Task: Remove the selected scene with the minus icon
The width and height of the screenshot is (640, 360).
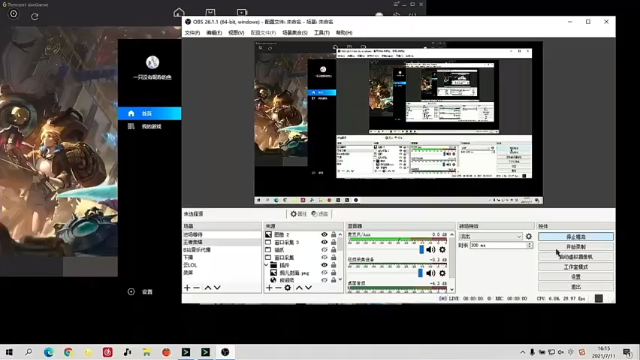Action: (196, 288)
